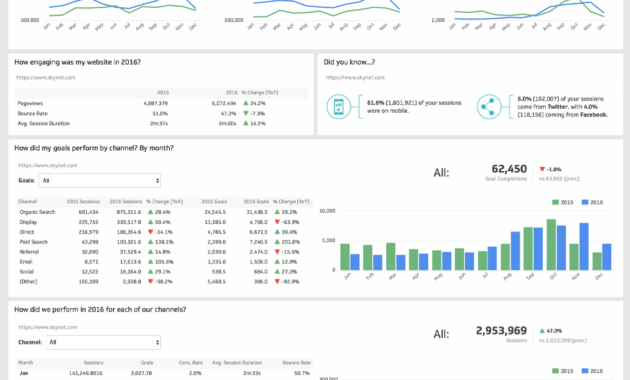Click blue 2016 legend swatch in sessions chart
Viewport: 630px width, 380px height.
(x=585, y=371)
